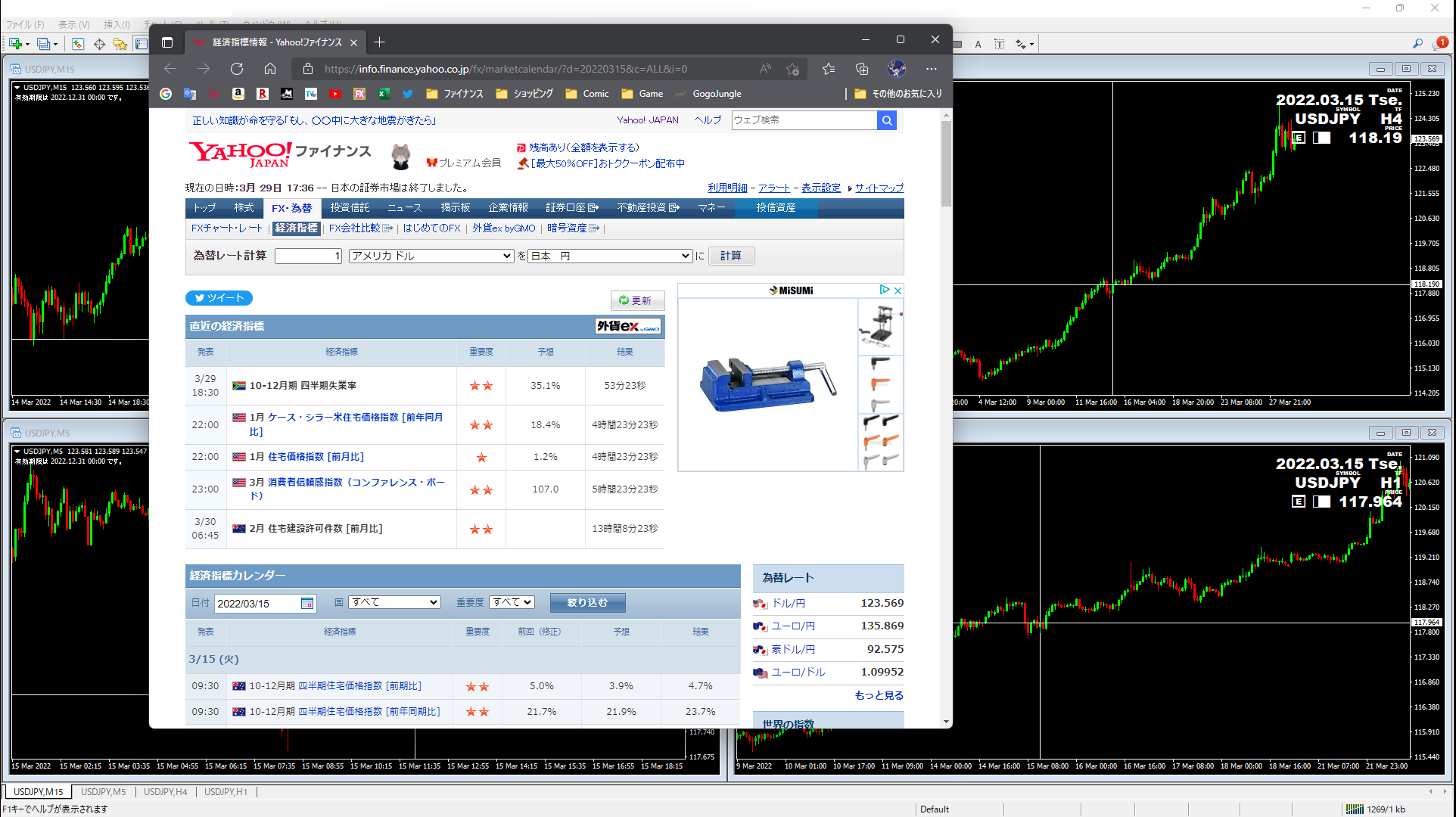
Task: Click the browser refresh icon
Action: (x=237, y=69)
